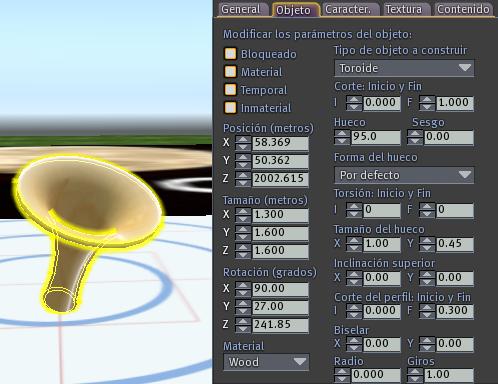The height and width of the screenshot is (384, 498).
Task: Toggle the Inmaterial checkbox
Action: click(x=230, y=108)
